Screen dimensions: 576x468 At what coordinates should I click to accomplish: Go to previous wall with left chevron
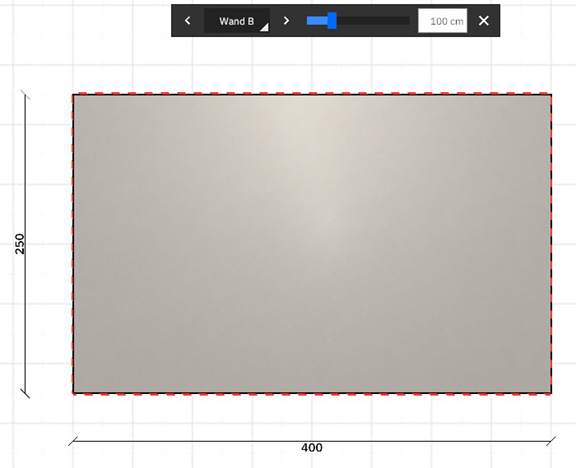[188, 21]
